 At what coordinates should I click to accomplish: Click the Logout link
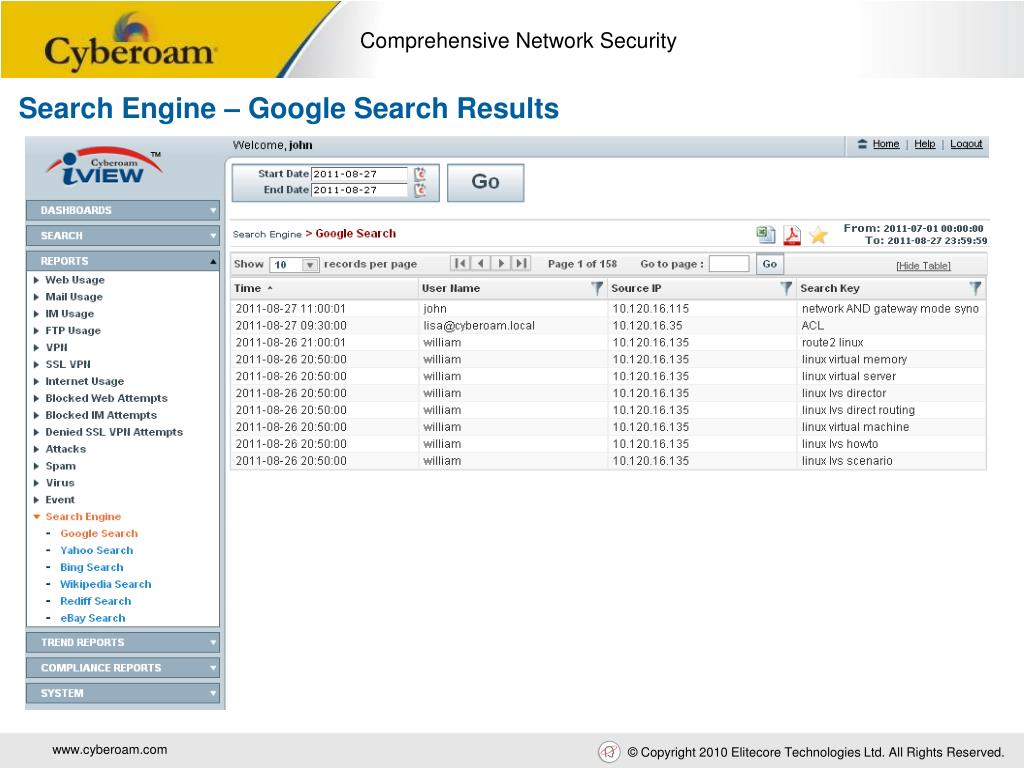(966, 144)
